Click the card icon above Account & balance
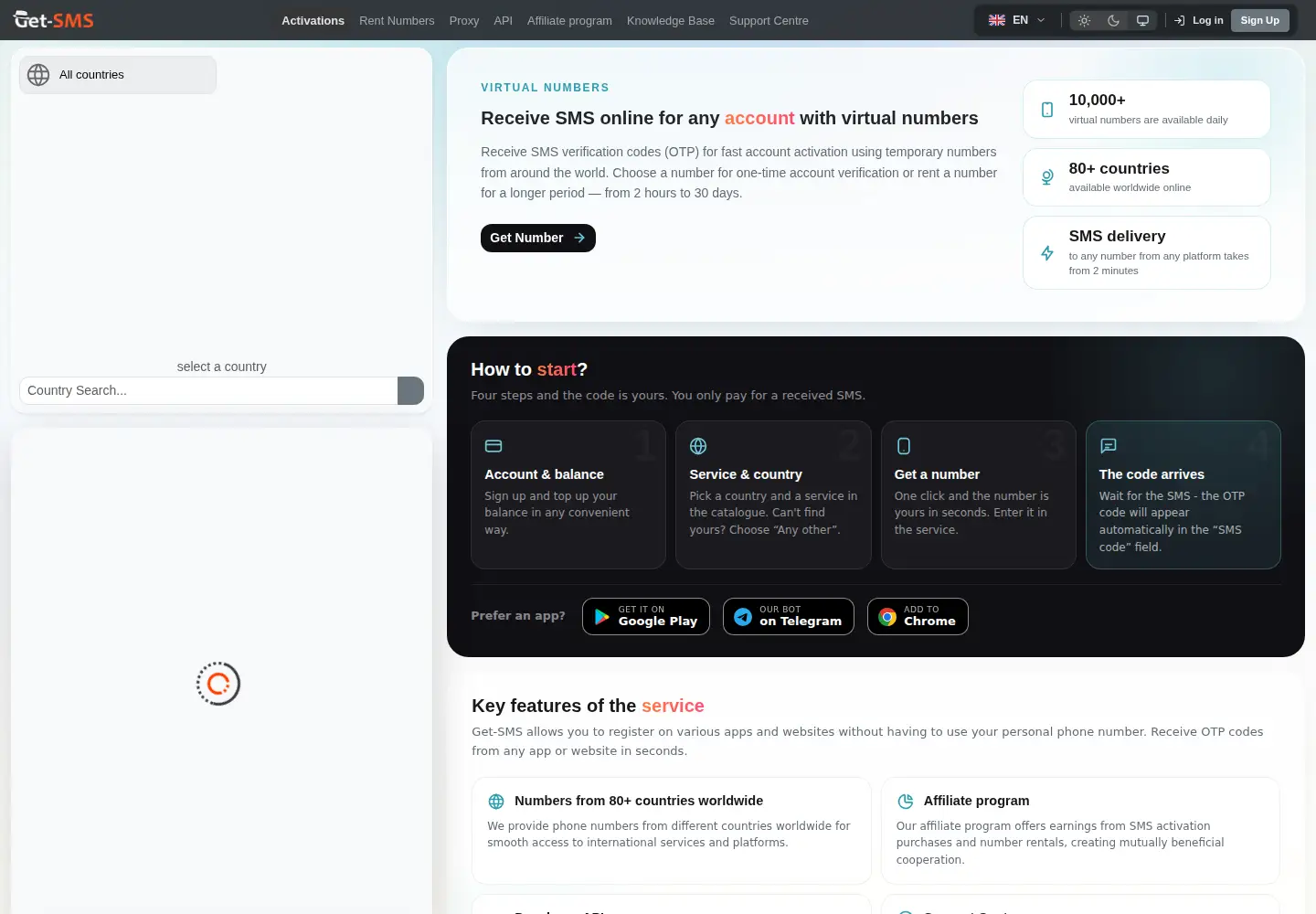Image resolution: width=1316 pixels, height=914 pixels. [x=493, y=446]
